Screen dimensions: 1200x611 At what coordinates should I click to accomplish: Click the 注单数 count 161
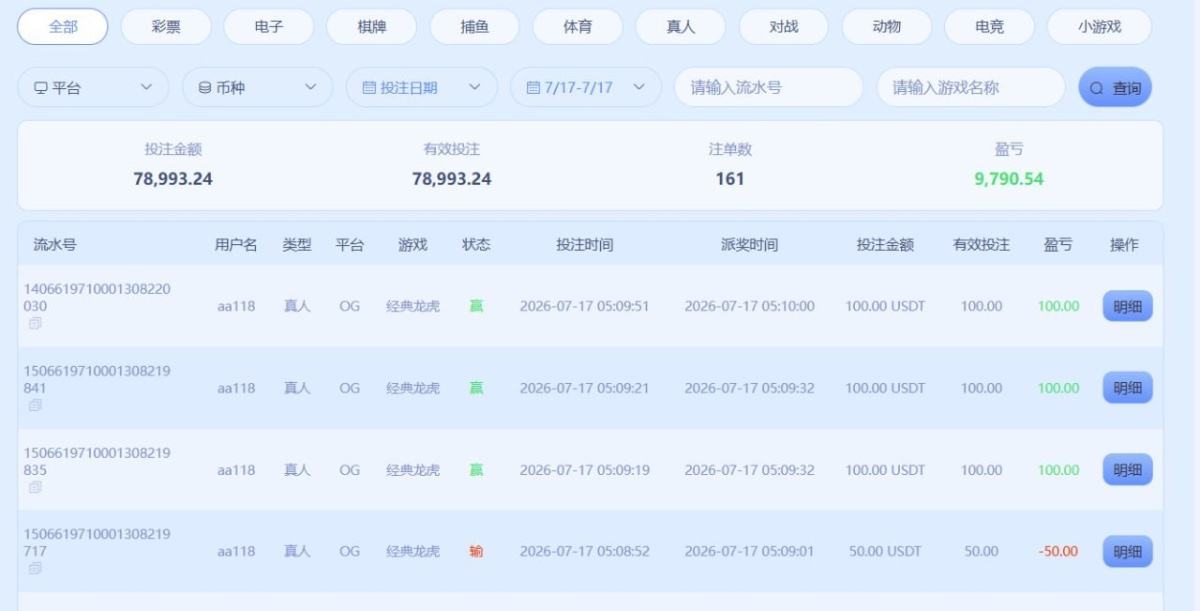(730, 179)
